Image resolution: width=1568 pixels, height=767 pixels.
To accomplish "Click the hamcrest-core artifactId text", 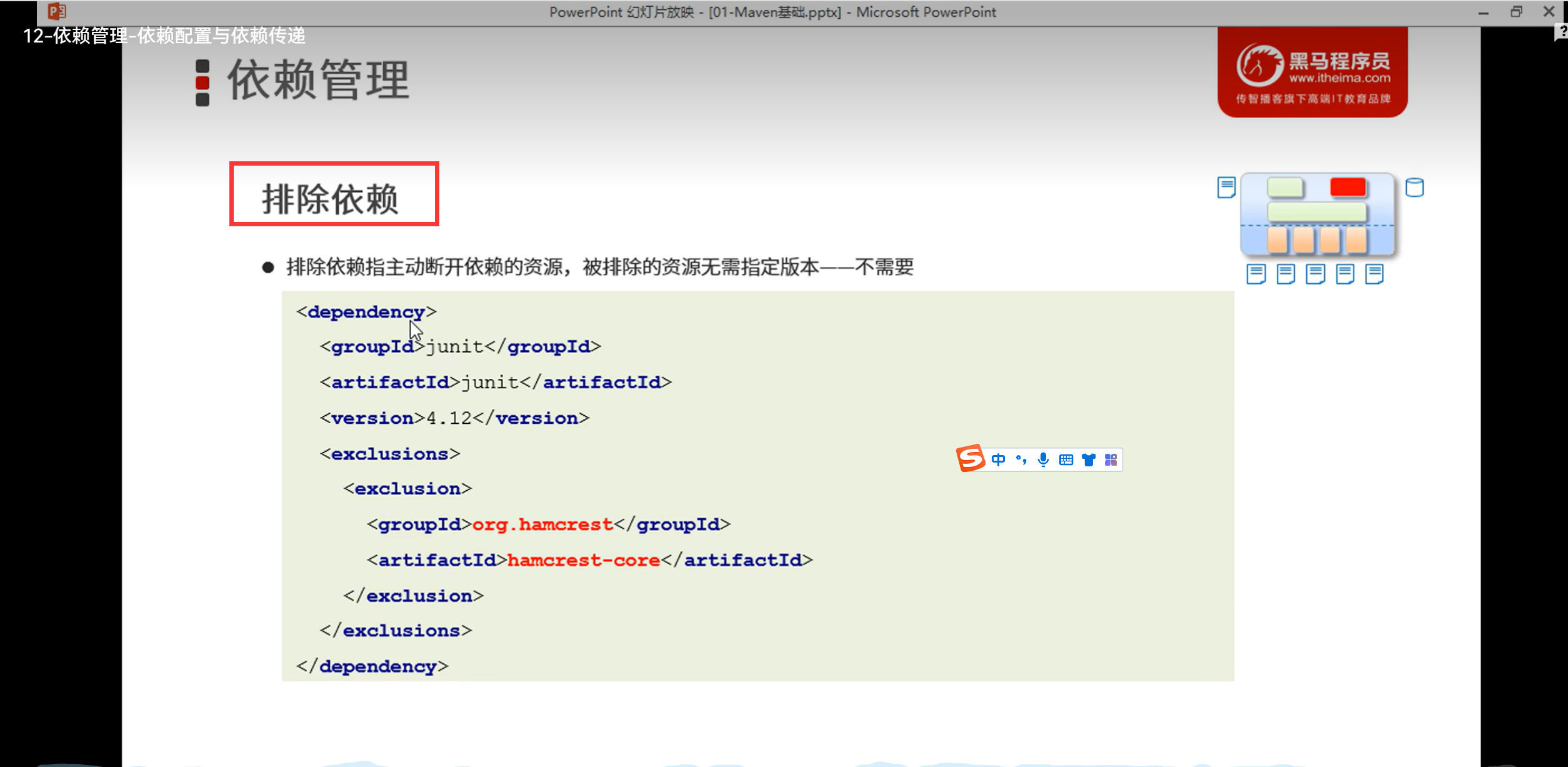I will click(584, 560).
